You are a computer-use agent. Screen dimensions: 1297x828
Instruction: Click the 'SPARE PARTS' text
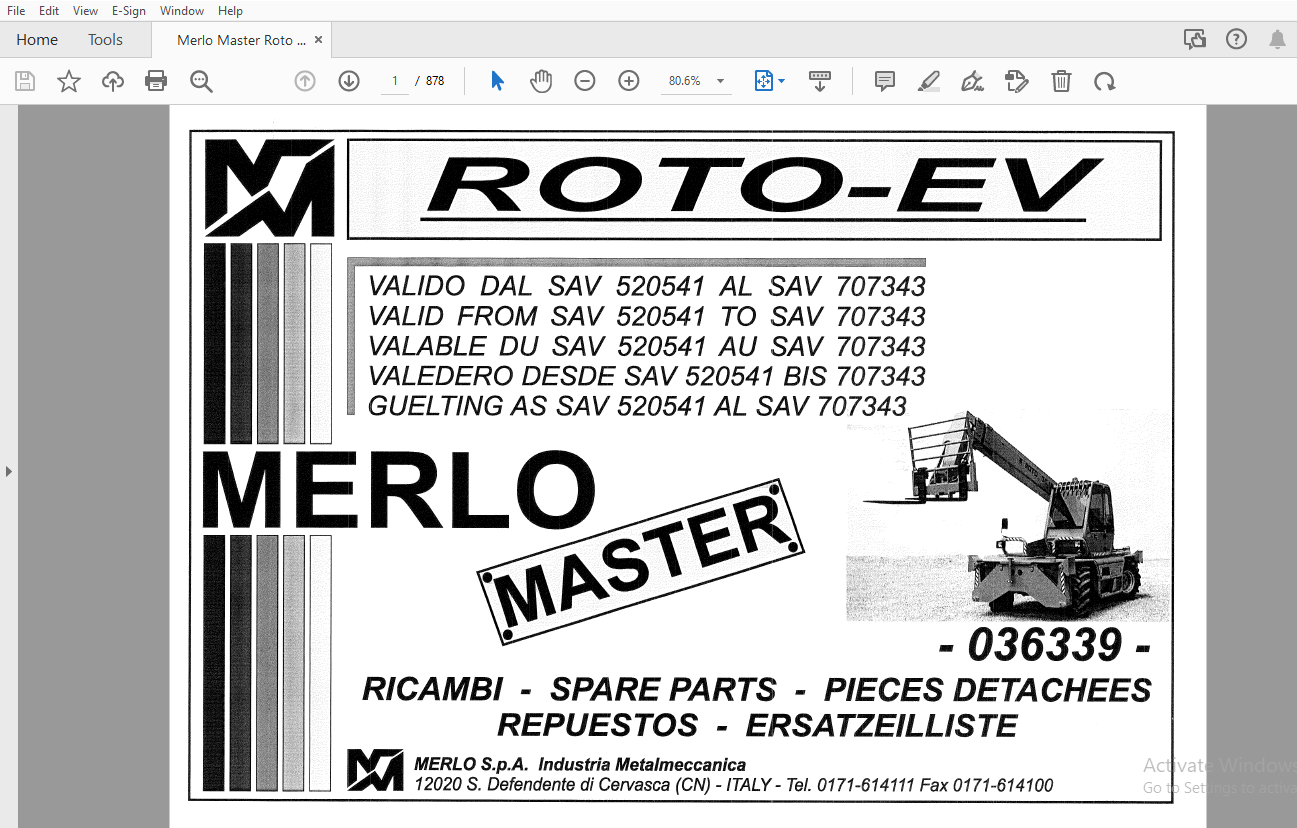[663, 690]
